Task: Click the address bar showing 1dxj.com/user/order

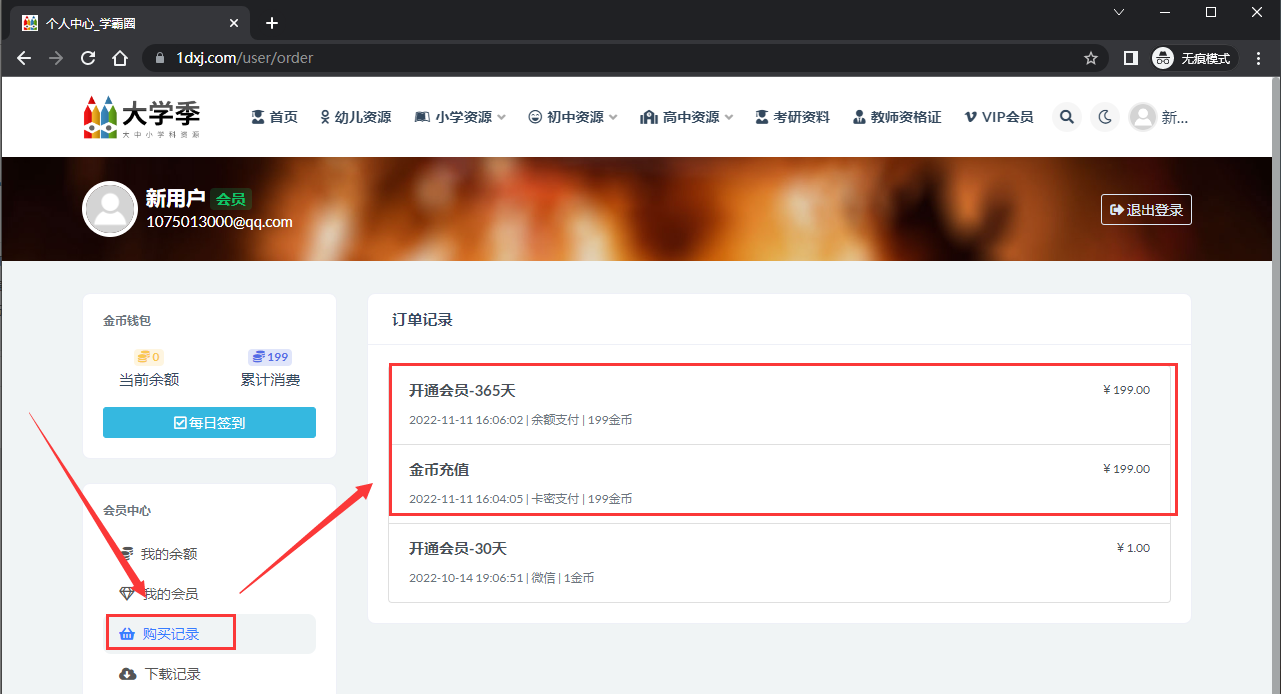Action: (x=600, y=58)
